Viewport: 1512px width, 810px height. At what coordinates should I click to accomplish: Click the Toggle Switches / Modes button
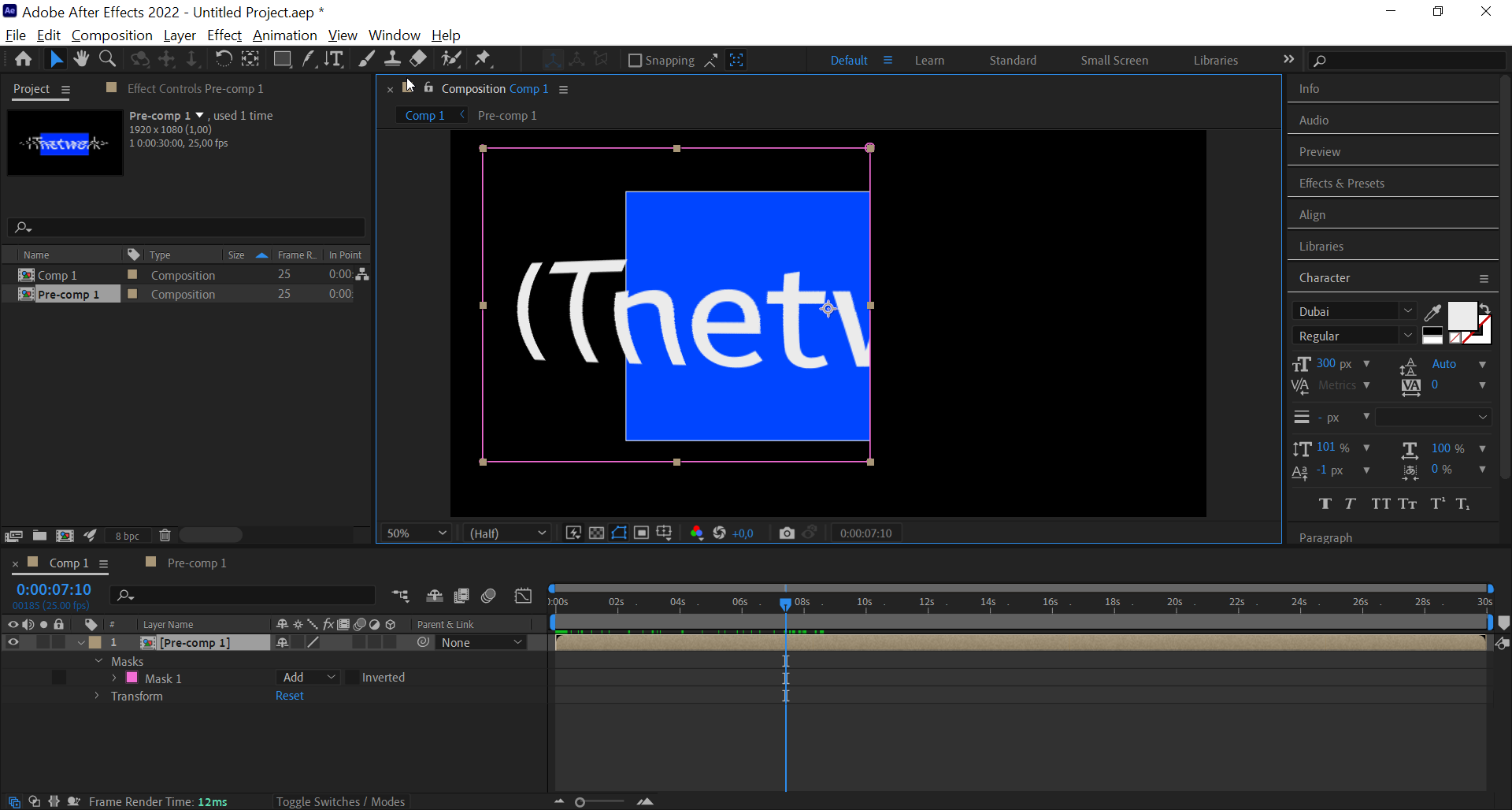tap(340, 801)
